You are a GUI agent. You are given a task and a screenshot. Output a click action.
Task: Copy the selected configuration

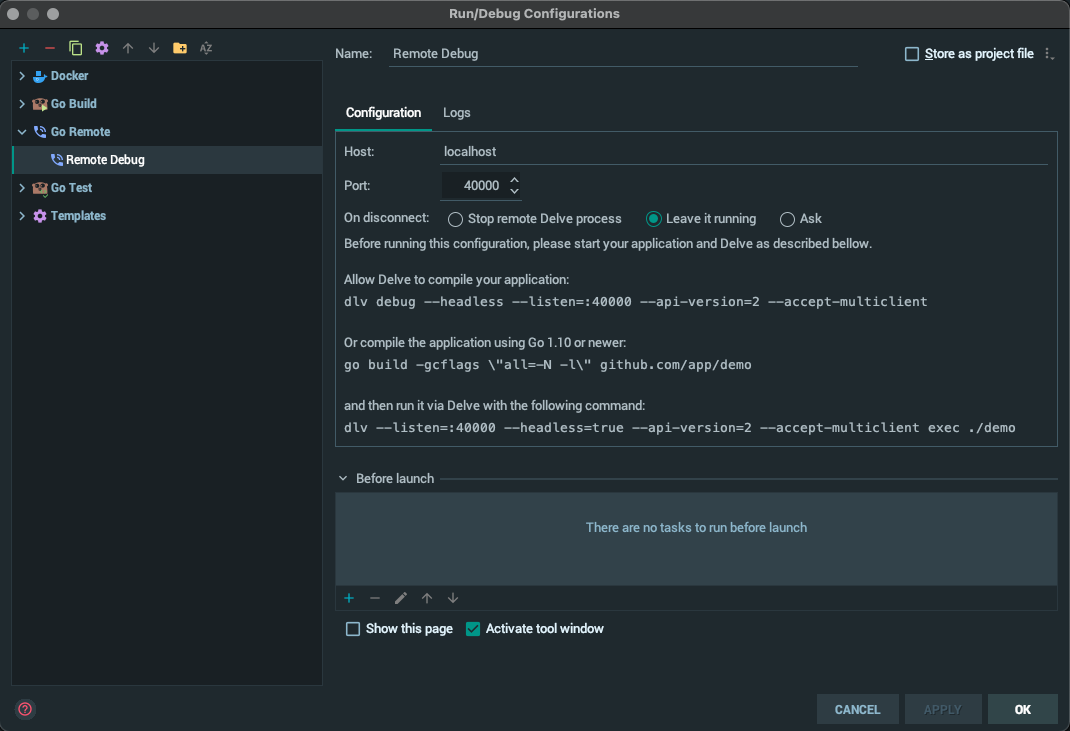click(x=76, y=48)
